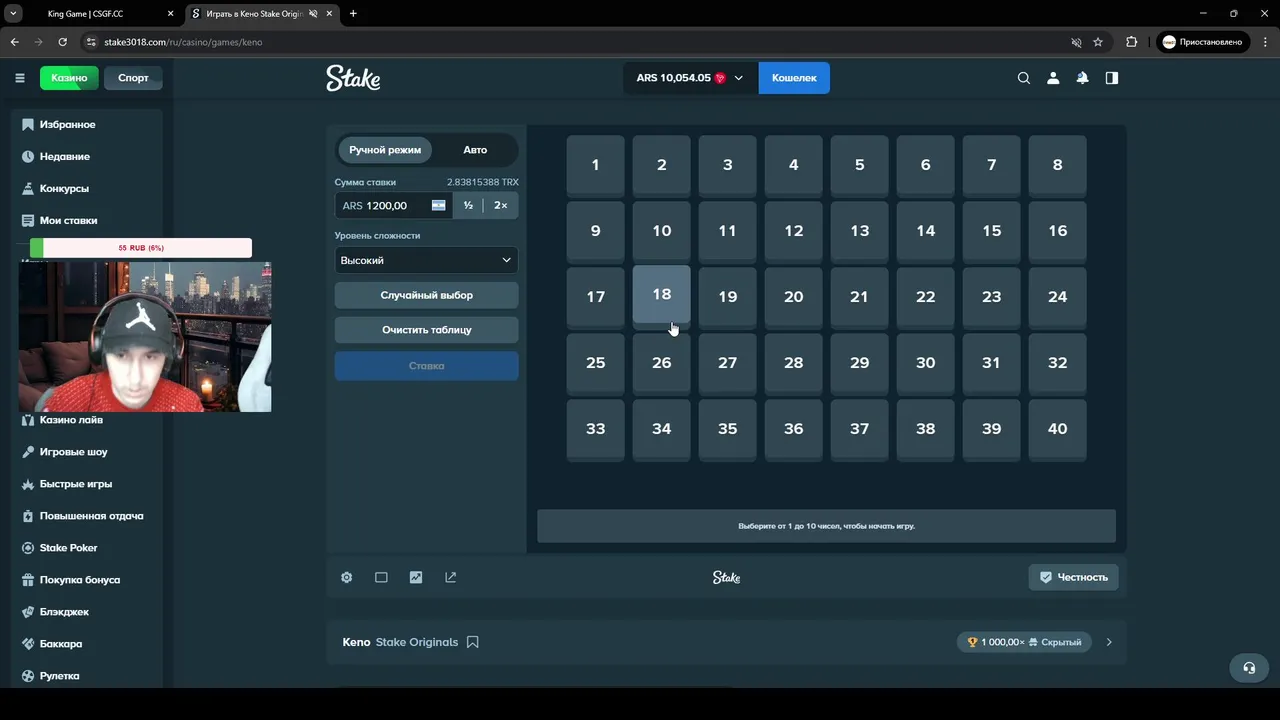Open Chrome extensions puzzle icon
The height and width of the screenshot is (720, 1280).
pyautogui.click(x=1131, y=42)
